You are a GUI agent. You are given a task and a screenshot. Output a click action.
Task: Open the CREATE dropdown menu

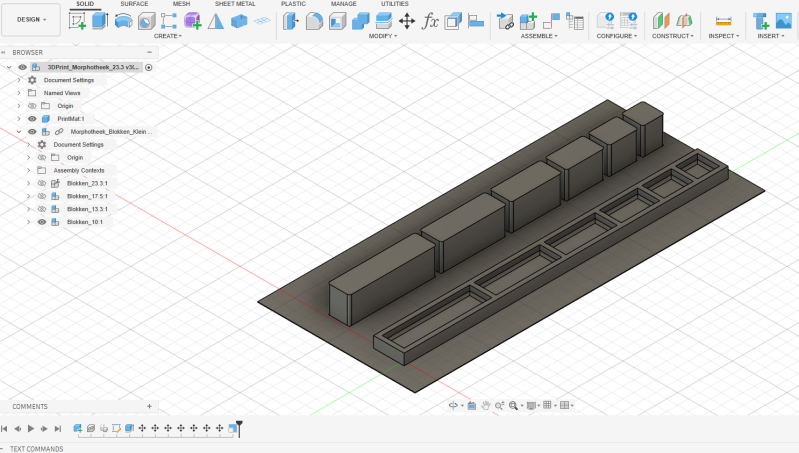168,36
